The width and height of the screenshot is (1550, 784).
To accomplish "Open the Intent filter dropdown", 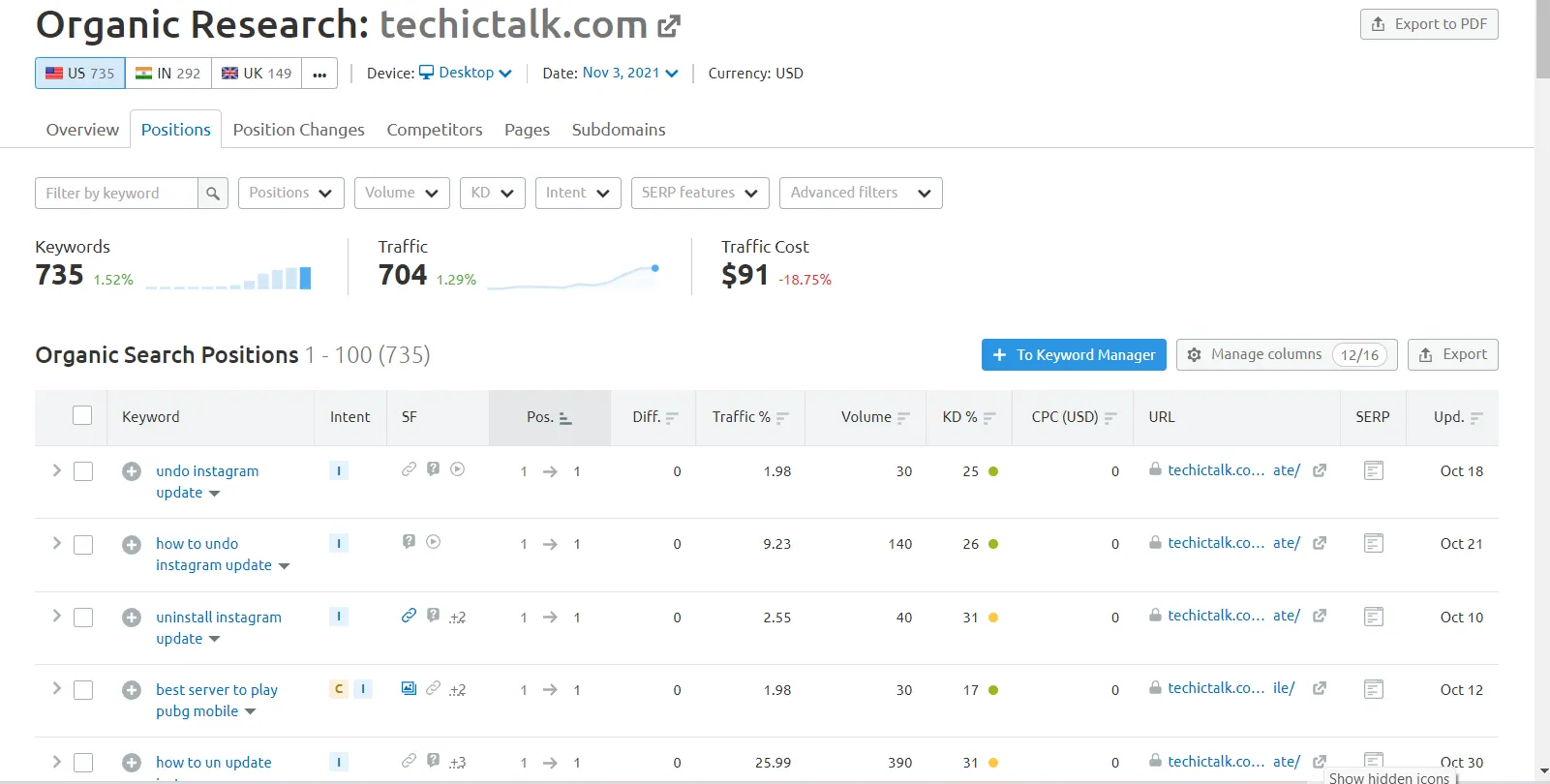I will (578, 193).
